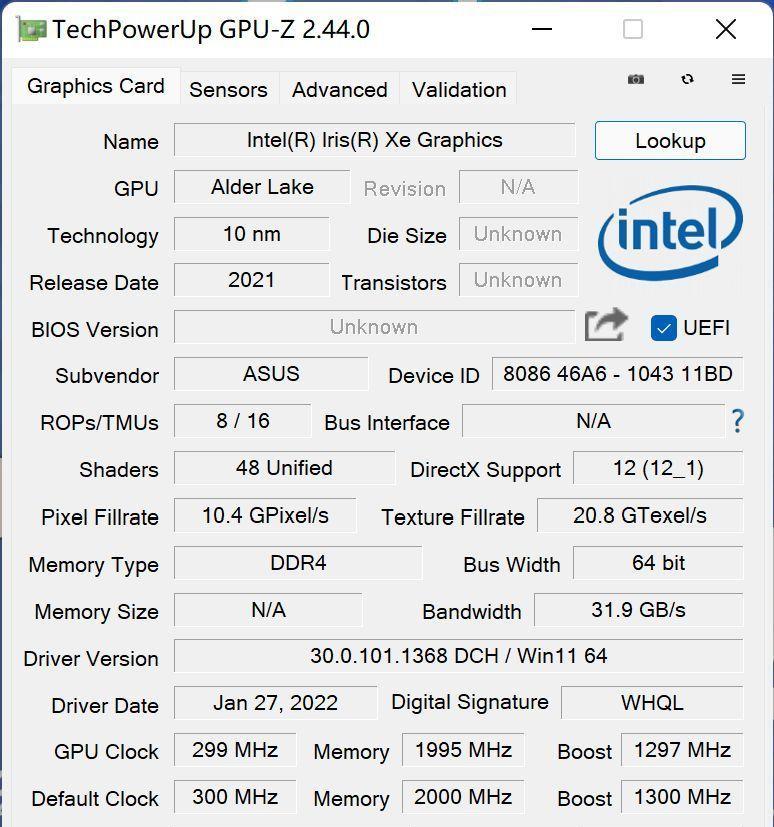Click the current Memory clock 1995 MHz
The image size is (774, 827).
(463, 749)
